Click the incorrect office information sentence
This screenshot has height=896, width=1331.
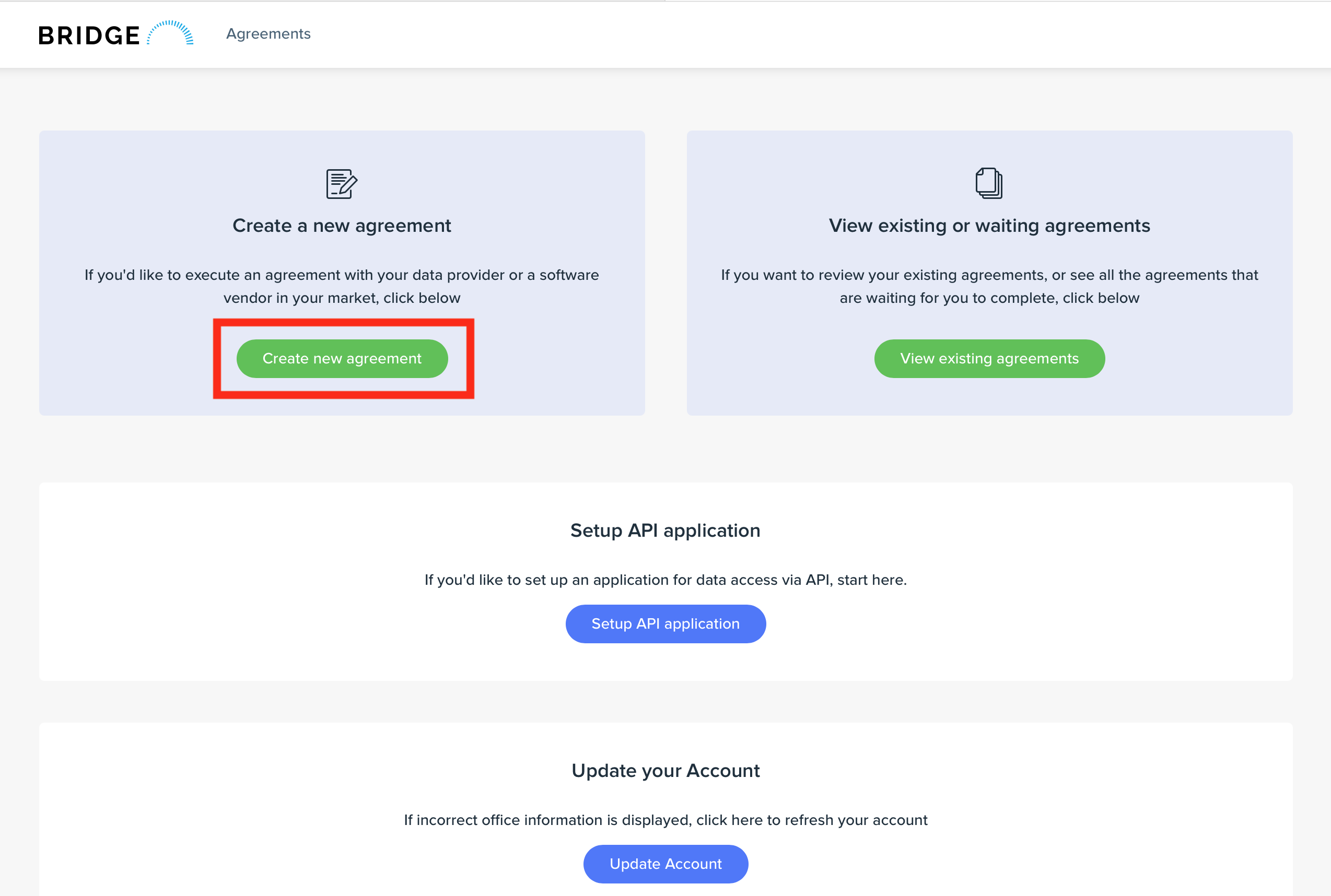click(x=665, y=819)
